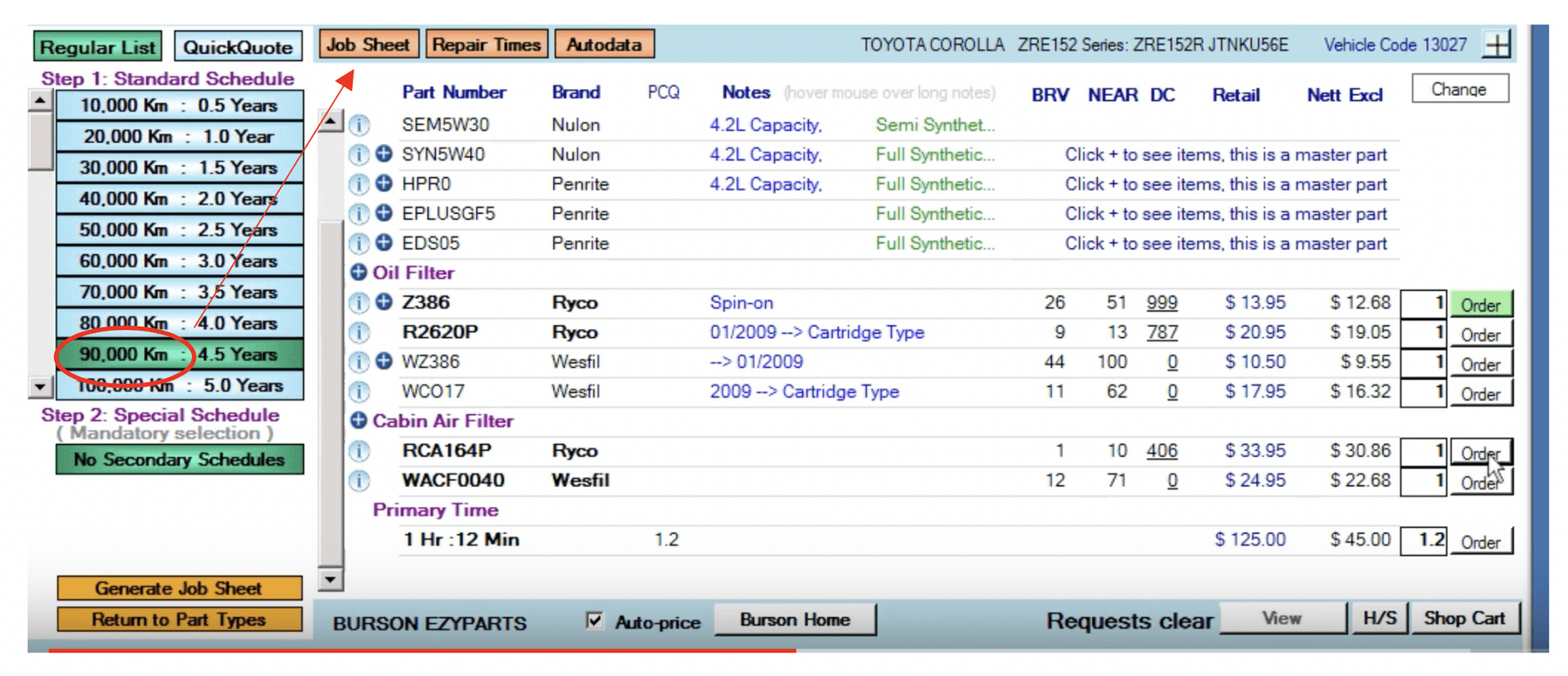Open info icon for EPLUSGF5 part

(359, 214)
